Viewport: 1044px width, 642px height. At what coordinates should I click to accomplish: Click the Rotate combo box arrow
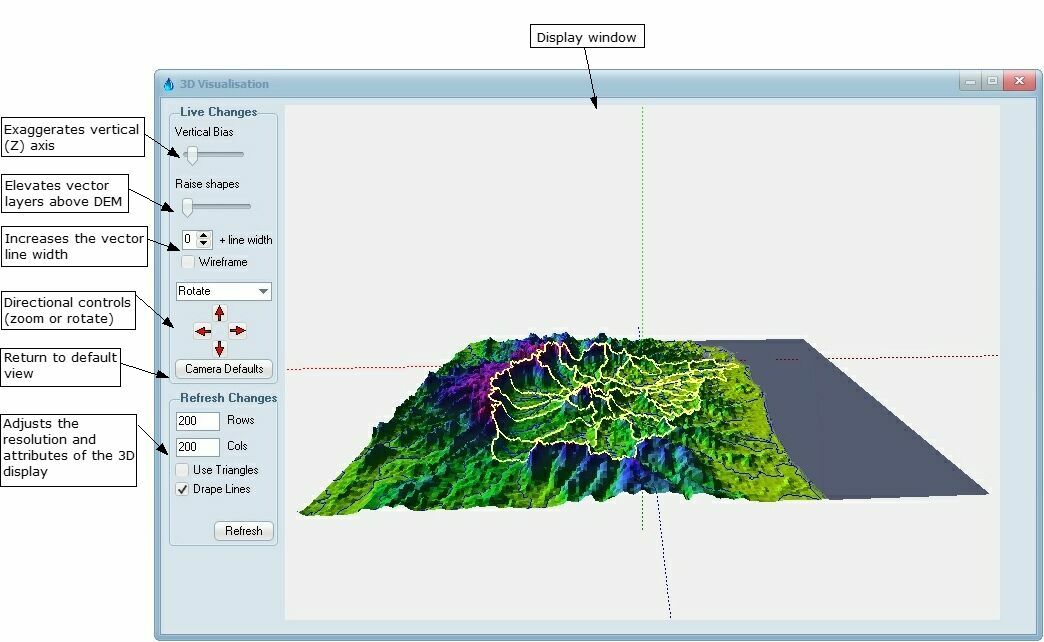pyautogui.click(x=264, y=291)
